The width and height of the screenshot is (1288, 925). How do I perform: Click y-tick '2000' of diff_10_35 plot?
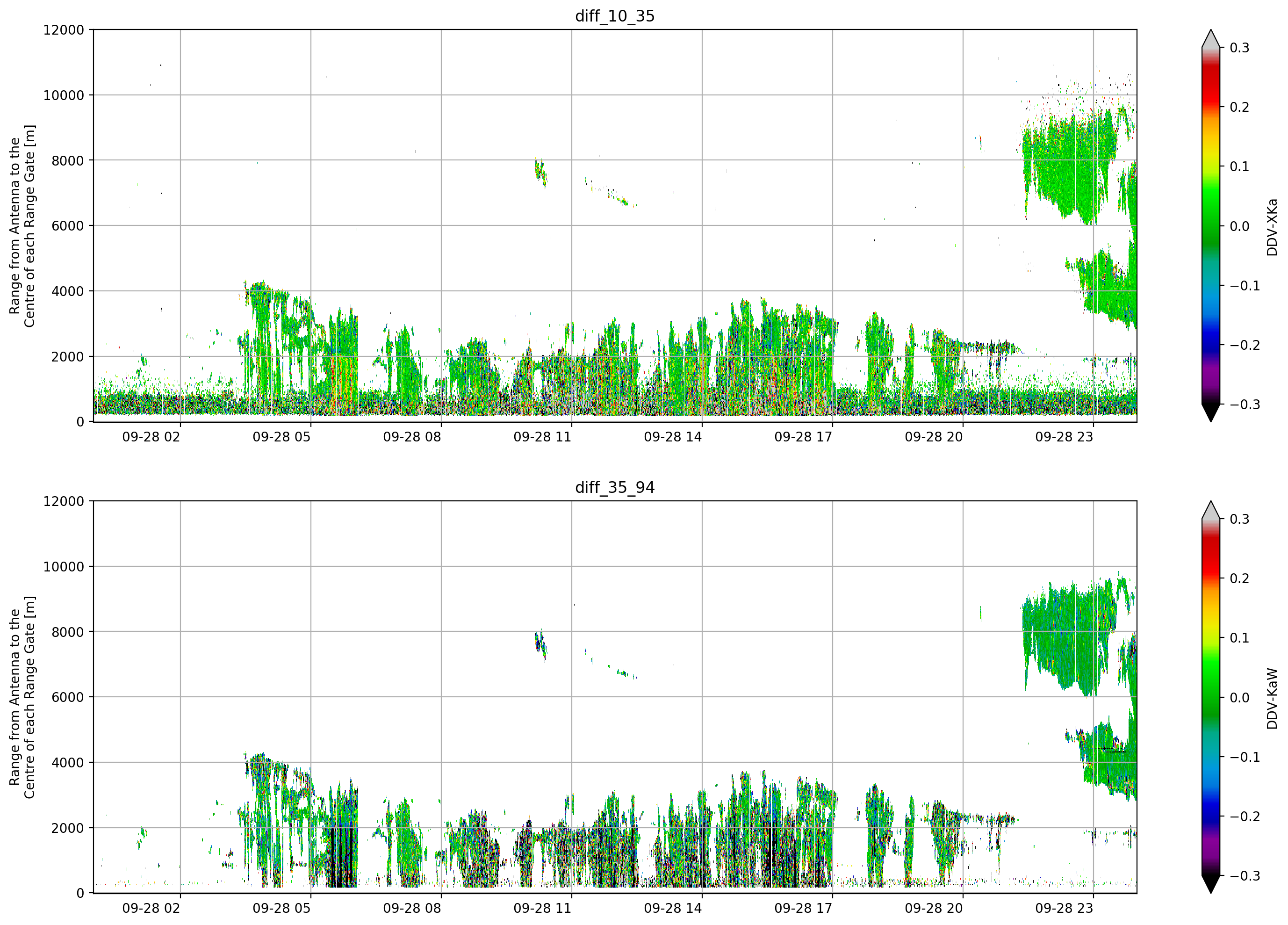click(68, 357)
